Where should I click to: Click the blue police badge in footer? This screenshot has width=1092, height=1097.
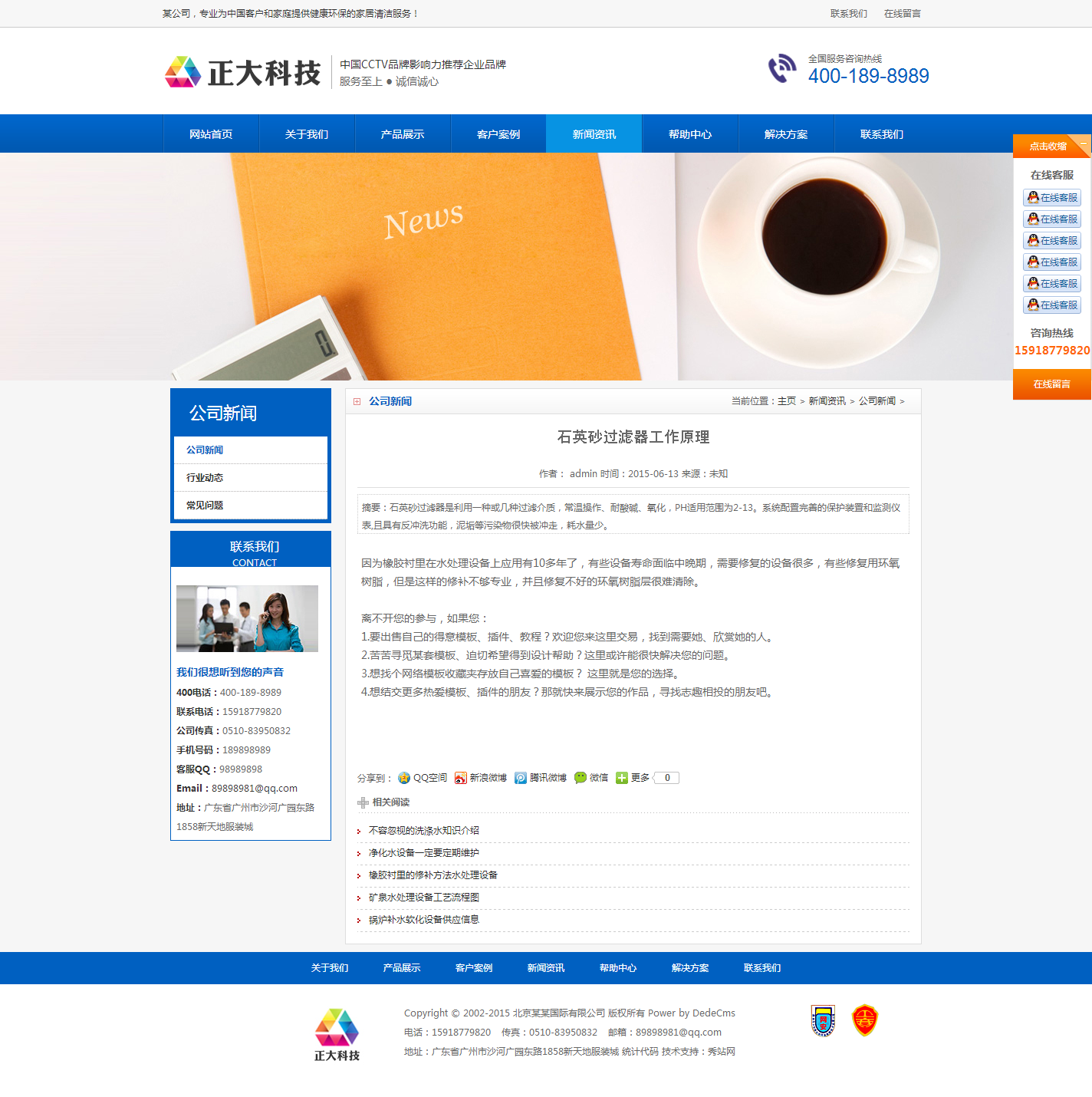823,1020
